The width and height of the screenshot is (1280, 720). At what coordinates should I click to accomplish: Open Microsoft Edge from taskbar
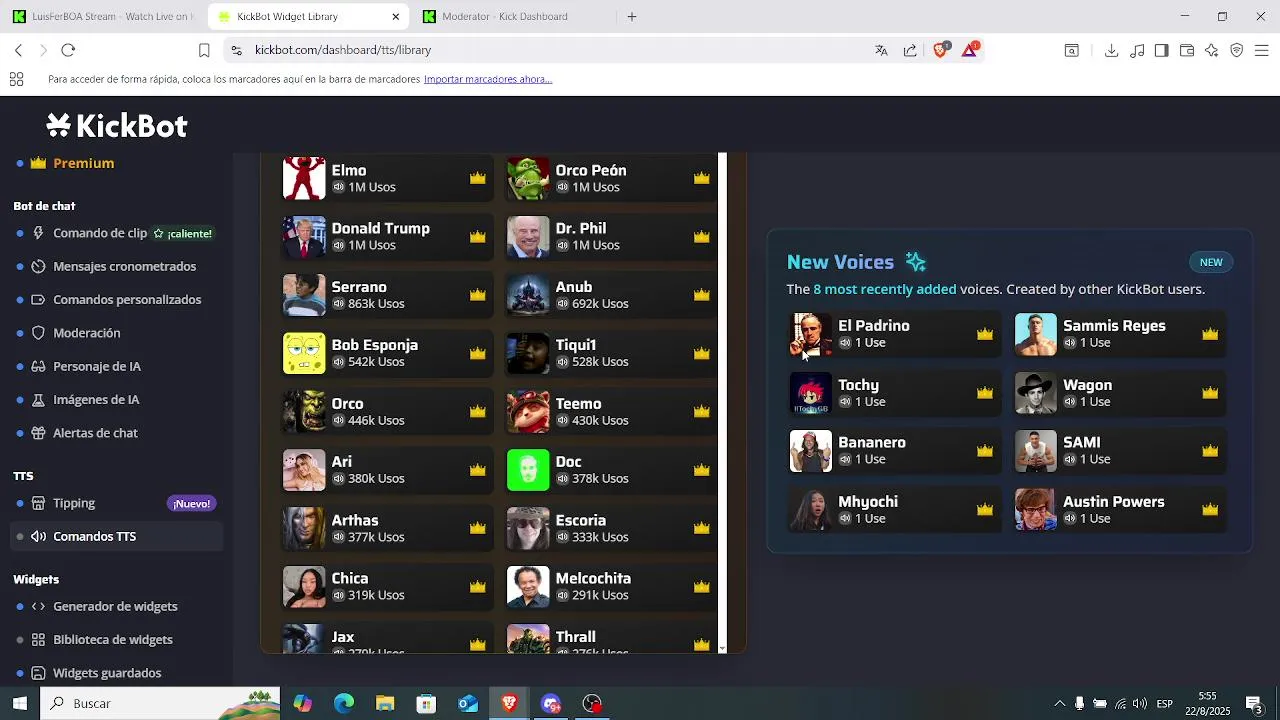344,703
